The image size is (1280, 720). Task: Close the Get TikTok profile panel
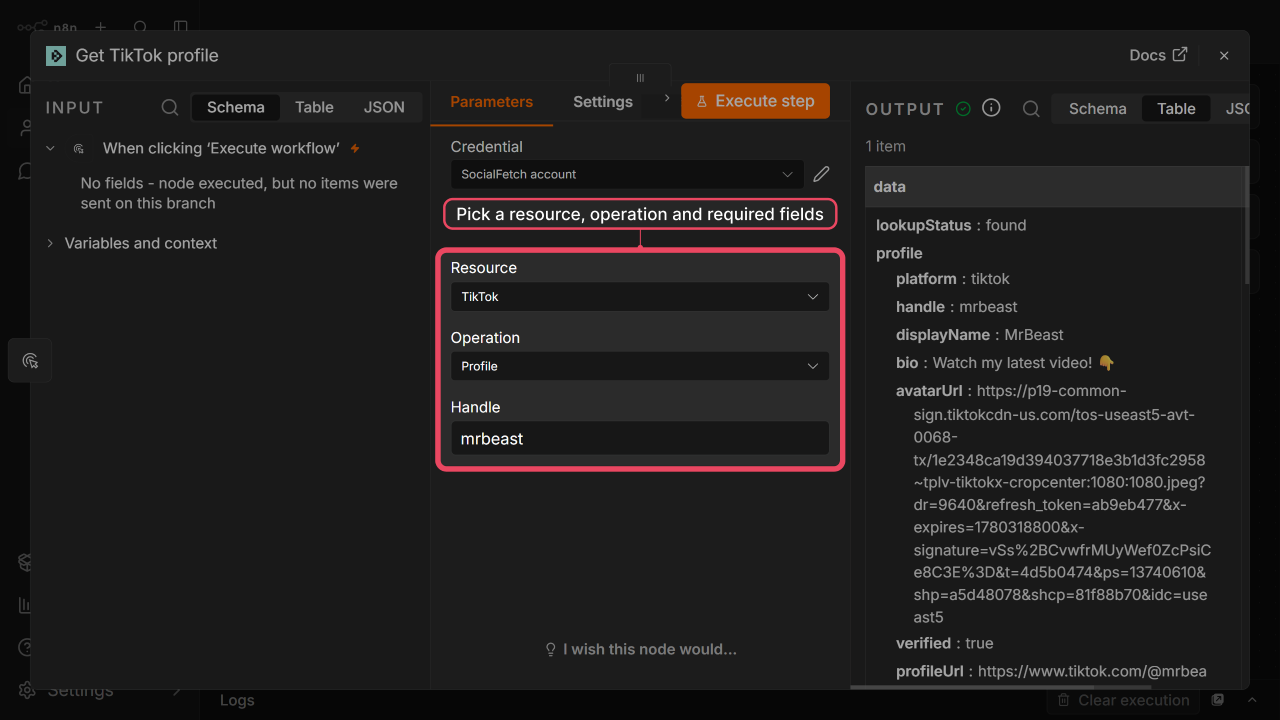1224,56
